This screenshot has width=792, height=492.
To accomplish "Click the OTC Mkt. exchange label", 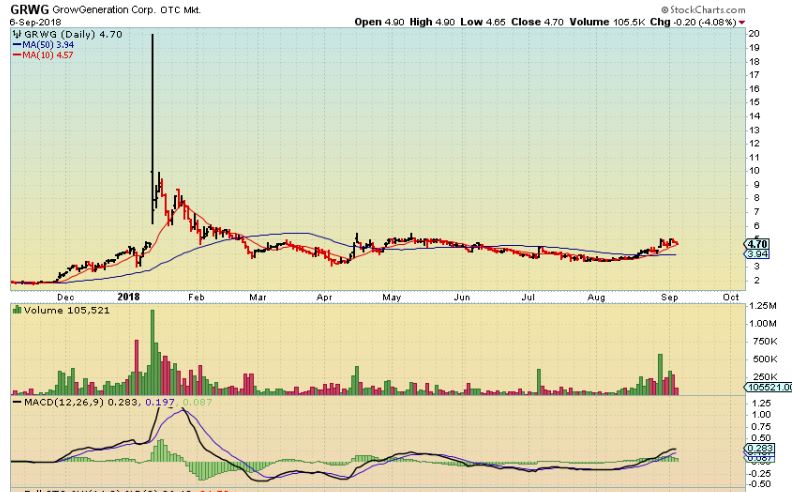I will point(181,10).
